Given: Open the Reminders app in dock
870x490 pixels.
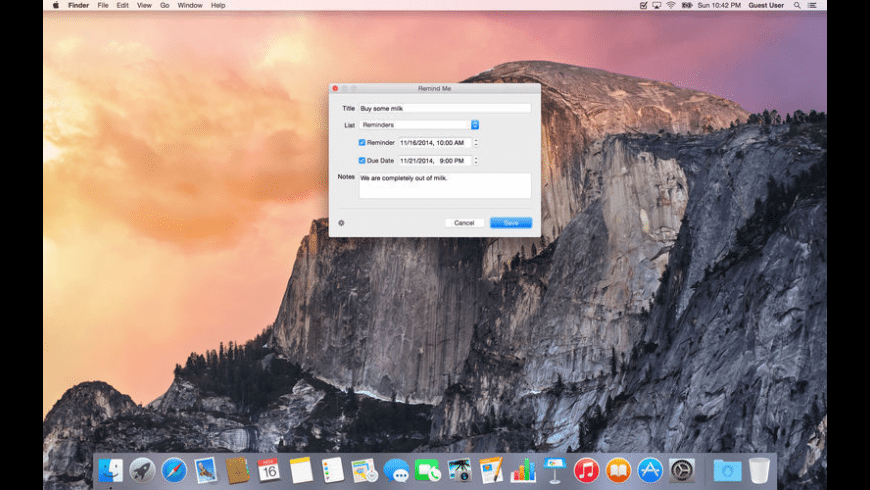Looking at the screenshot, I should click(333, 471).
